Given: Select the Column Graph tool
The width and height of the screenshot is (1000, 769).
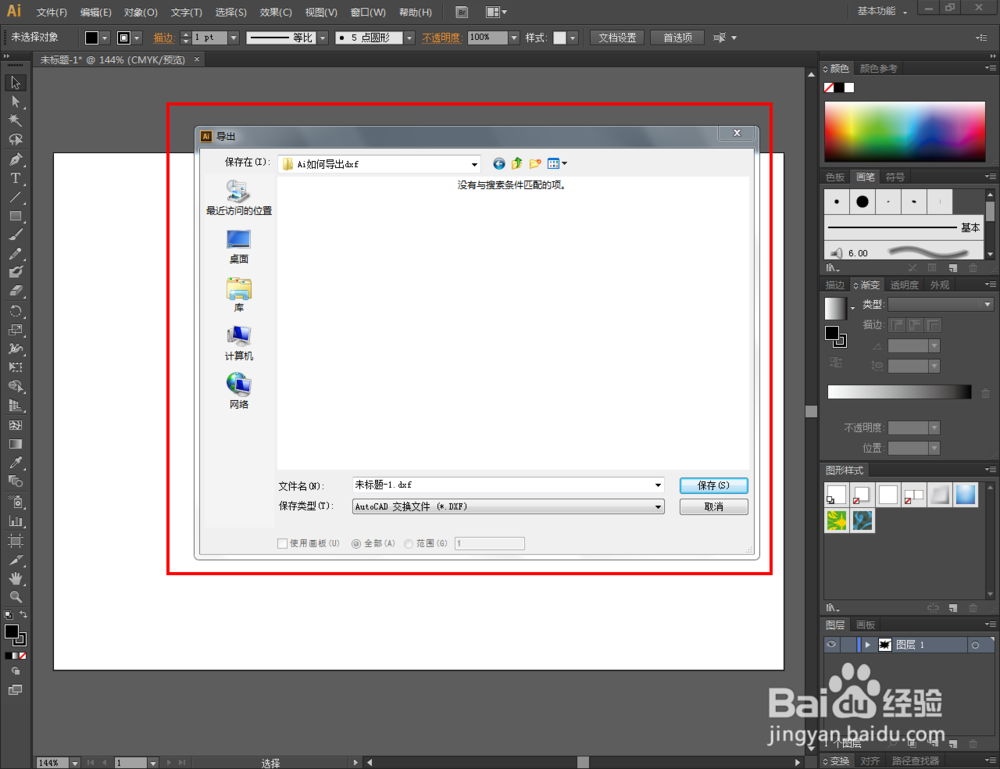Looking at the screenshot, I should pyautogui.click(x=15, y=521).
